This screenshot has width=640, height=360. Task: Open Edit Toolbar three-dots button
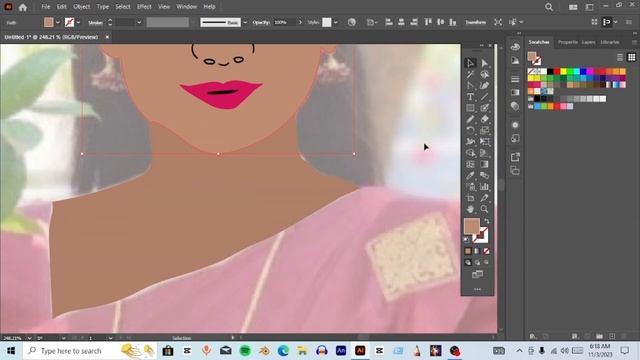coord(477,289)
